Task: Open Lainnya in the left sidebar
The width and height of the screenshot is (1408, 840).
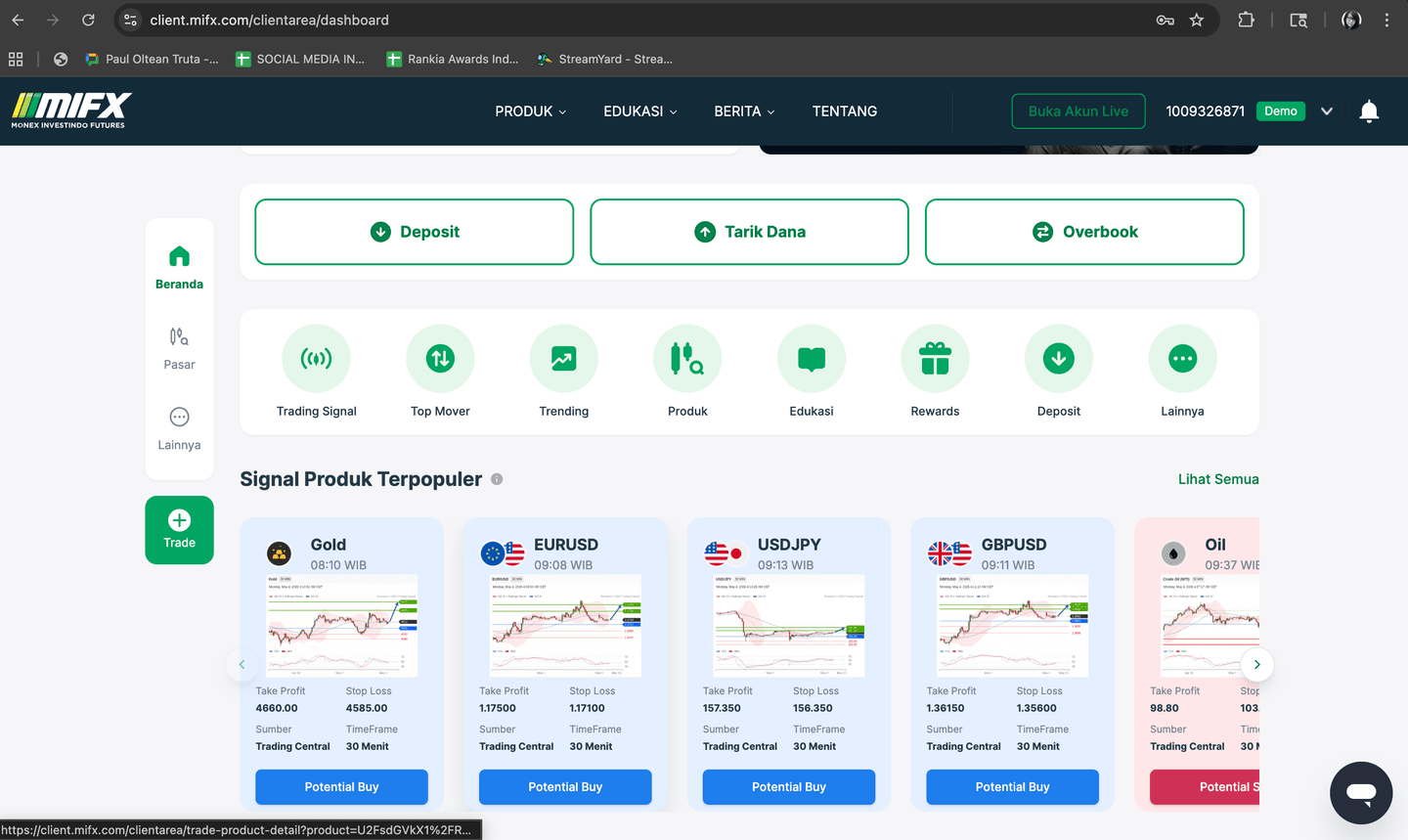Action: (x=179, y=429)
